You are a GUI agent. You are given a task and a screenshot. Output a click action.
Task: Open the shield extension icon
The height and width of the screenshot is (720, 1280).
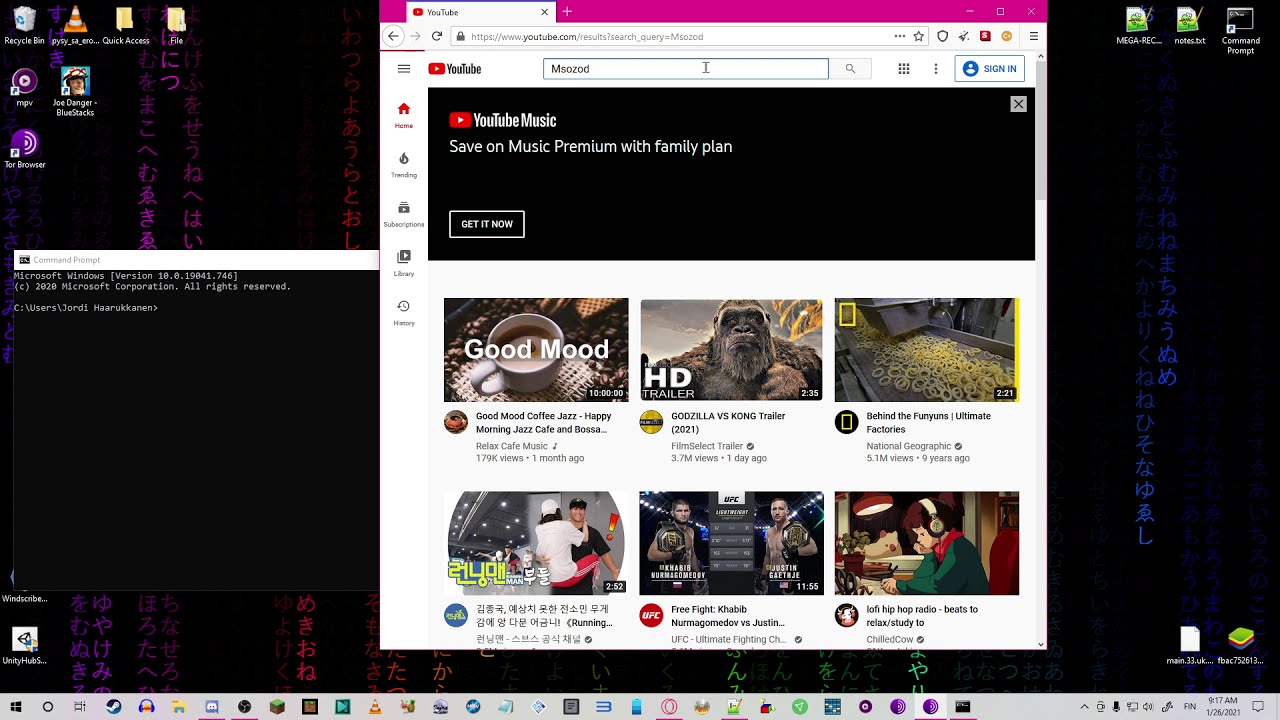(x=942, y=36)
